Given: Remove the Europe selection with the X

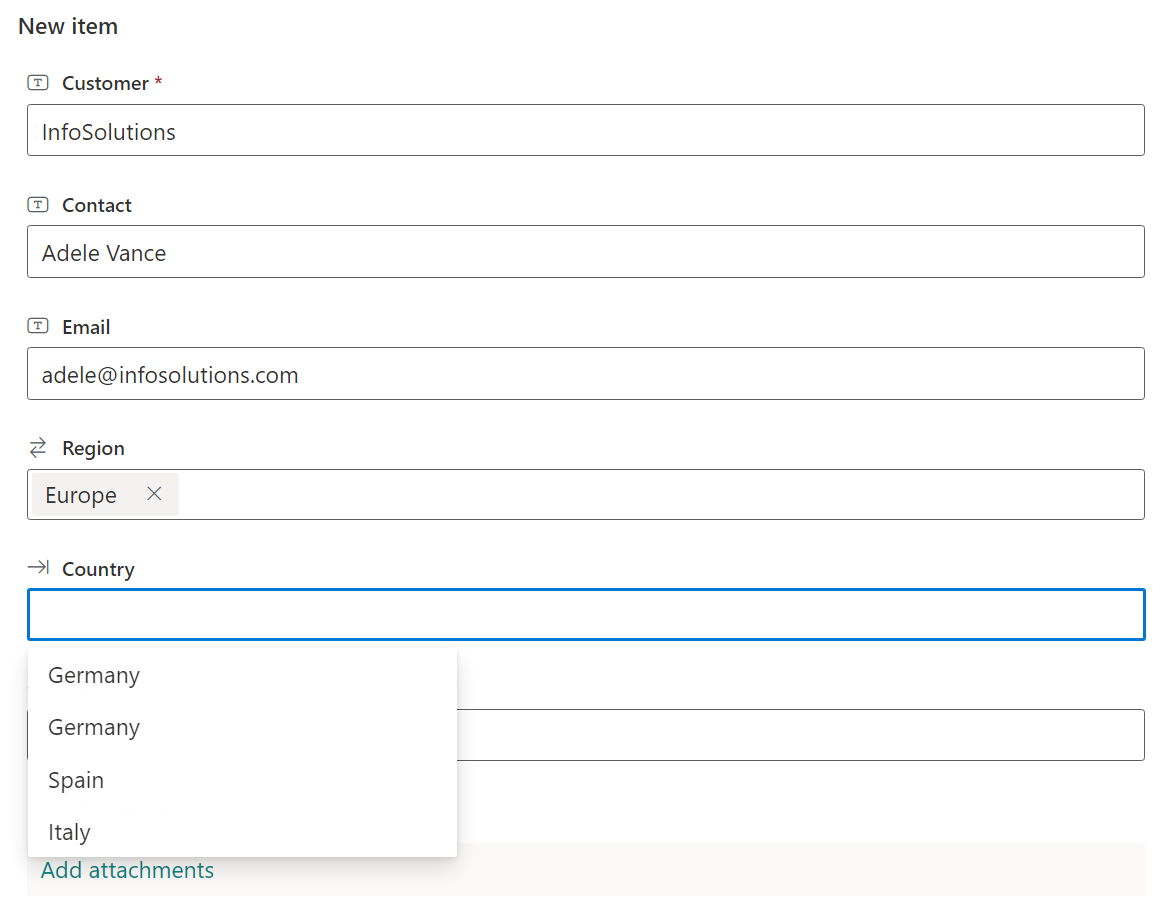Looking at the screenshot, I should [x=154, y=494].
